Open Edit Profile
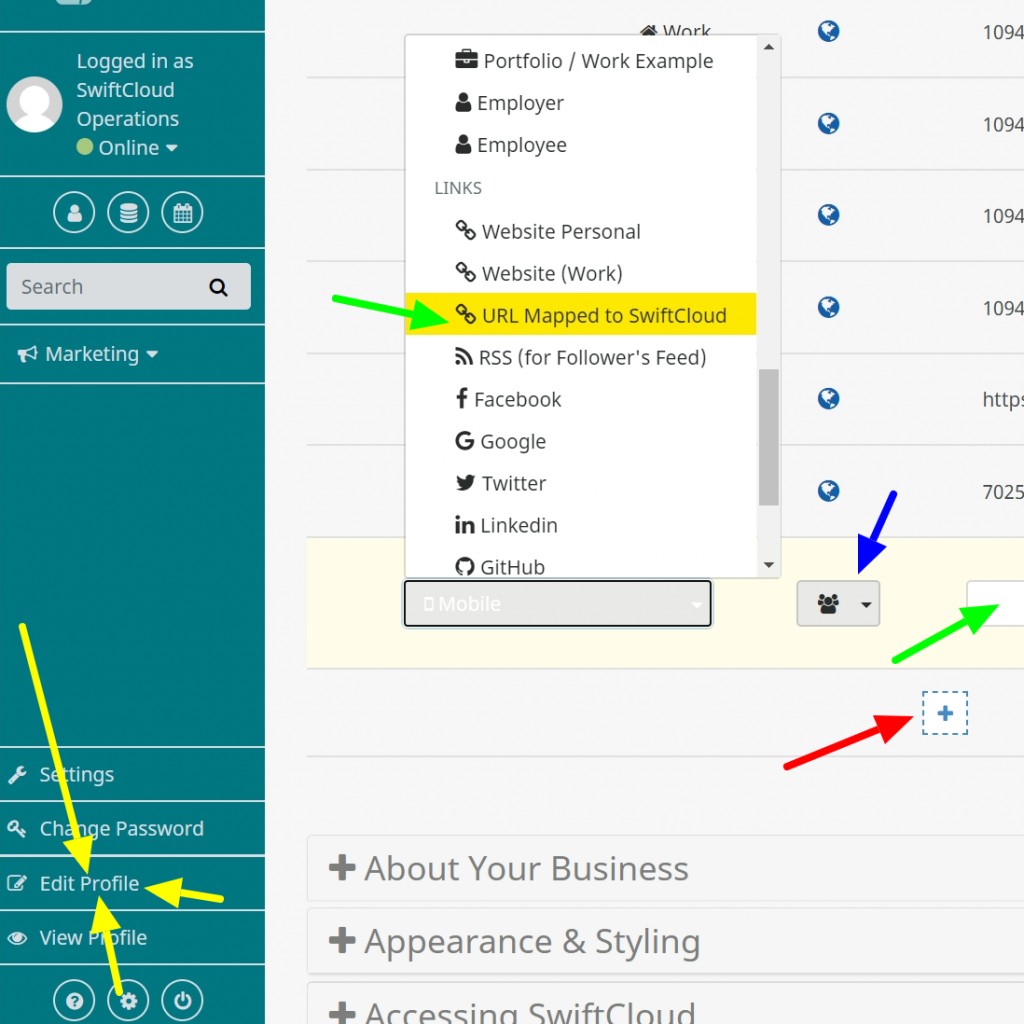Screen dimensions: 1024x1024 [88, 883]
